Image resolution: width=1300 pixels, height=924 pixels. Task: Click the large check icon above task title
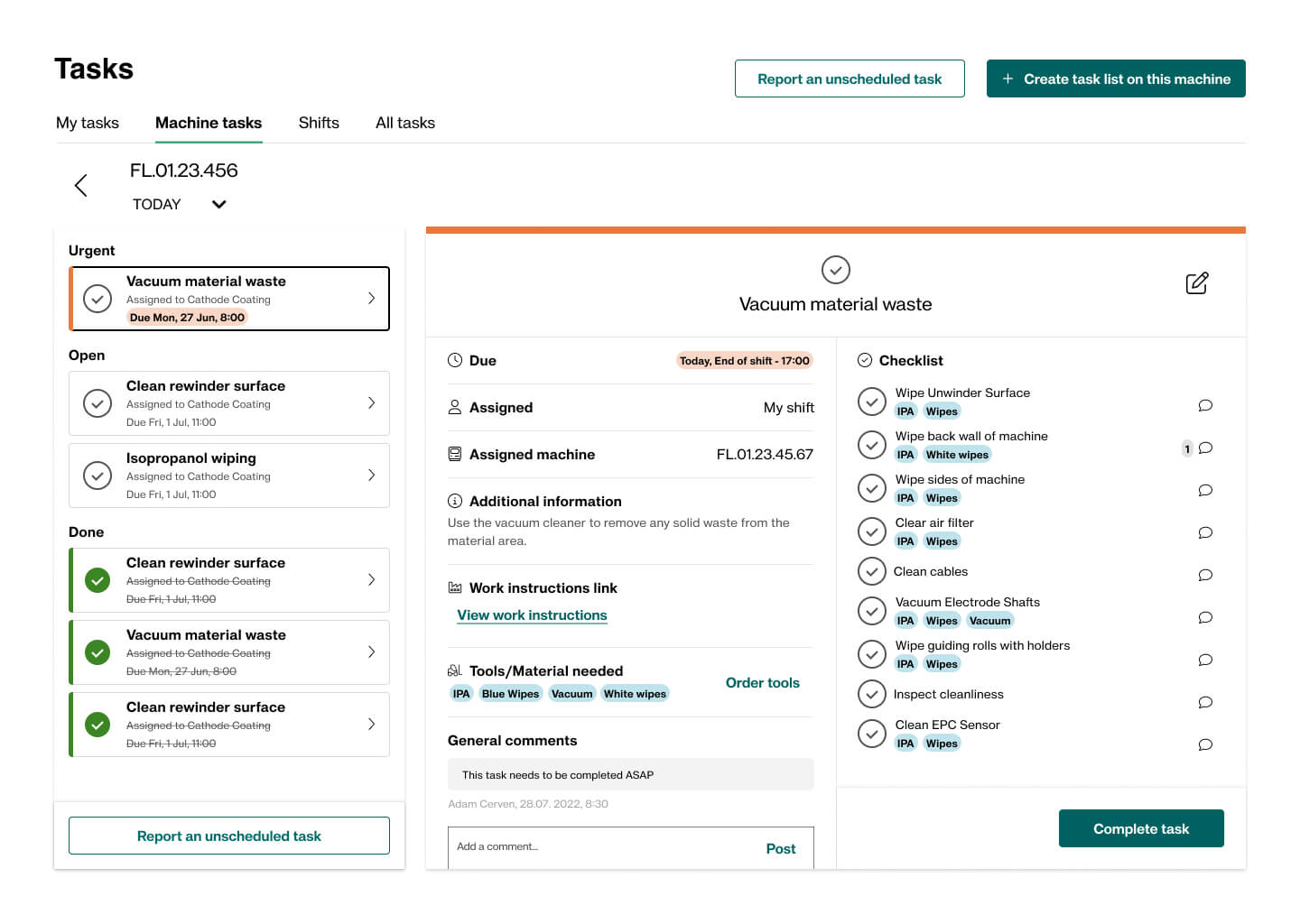tap(835, 270)
